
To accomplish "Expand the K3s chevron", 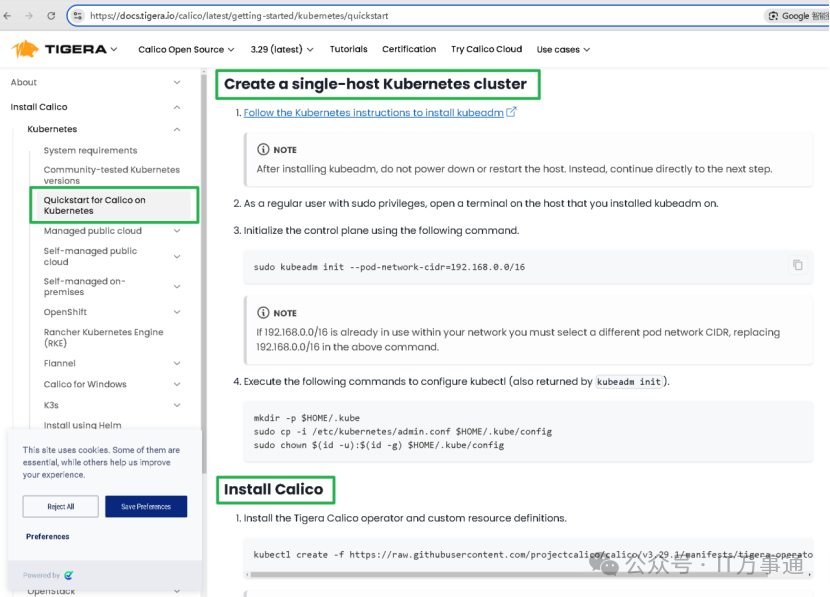I will click(177, 405).
